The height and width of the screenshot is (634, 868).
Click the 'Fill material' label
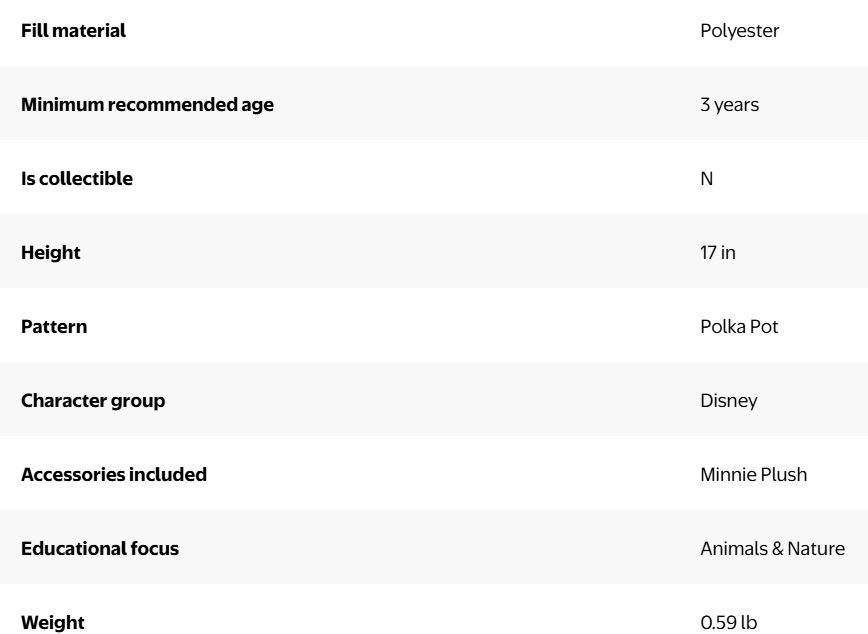point(73,31)
